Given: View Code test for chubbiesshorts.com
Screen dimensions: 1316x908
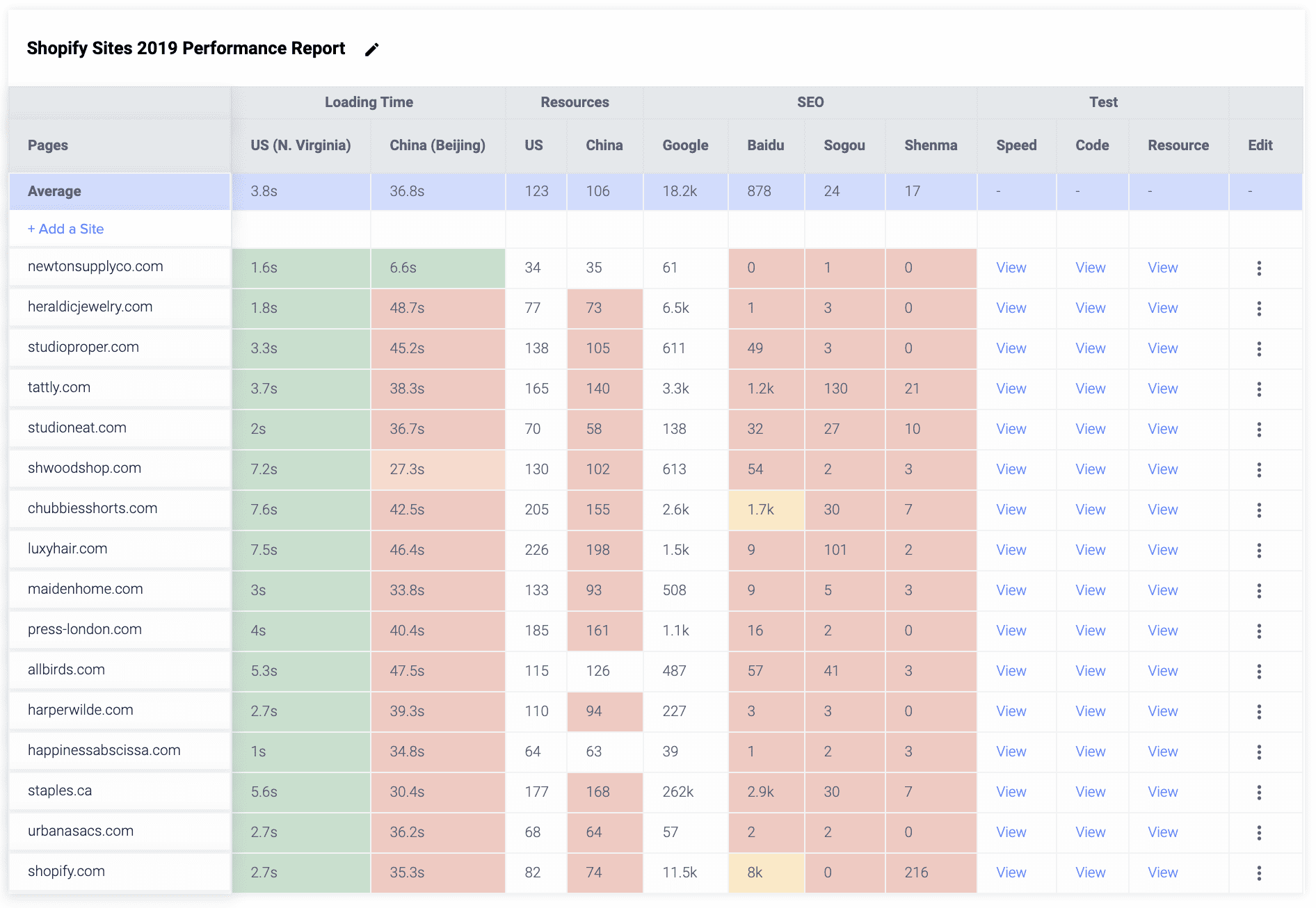Looking at the screenshot, I should click(1090, 510).
